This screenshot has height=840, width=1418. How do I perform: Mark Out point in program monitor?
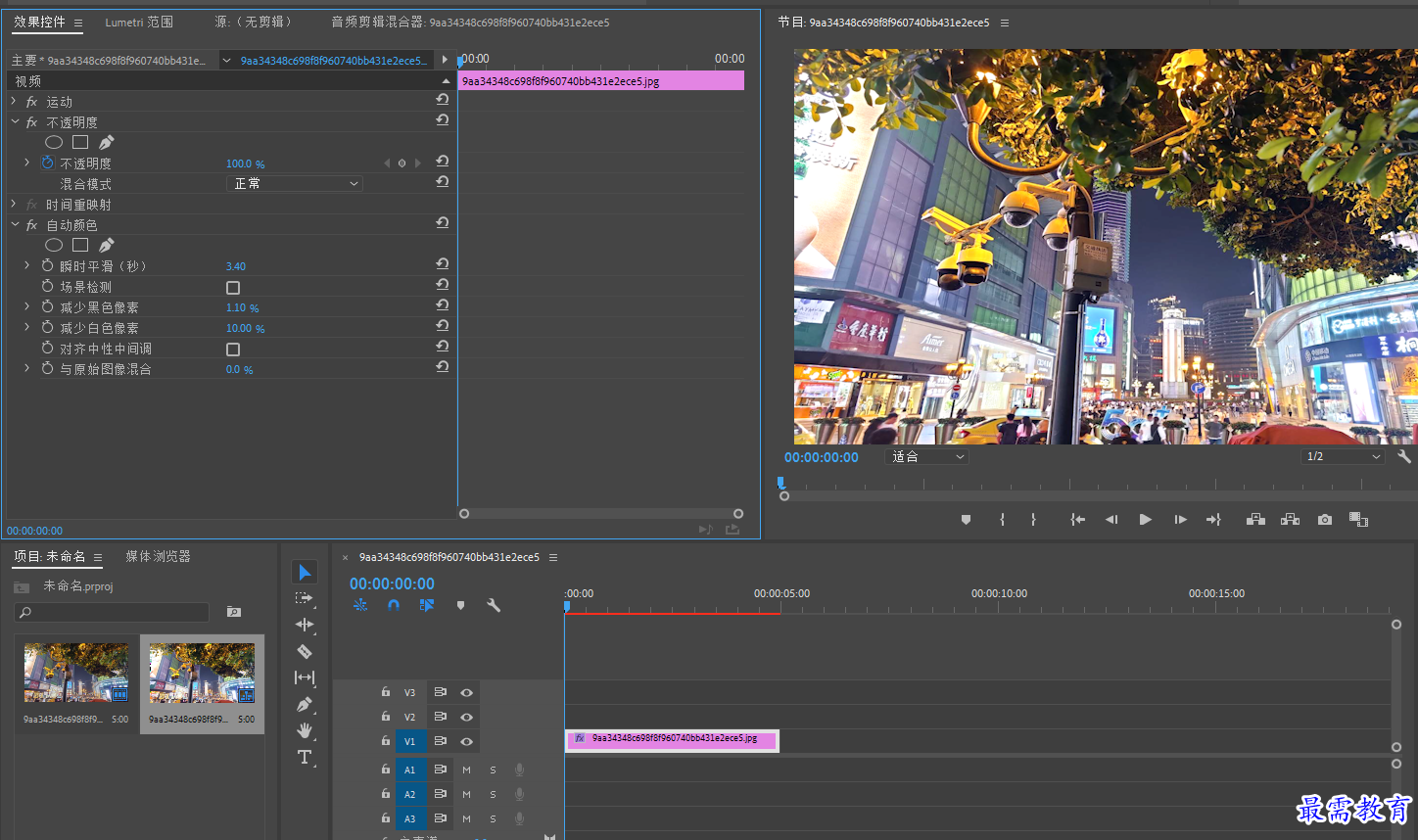tap(1033, 520)
